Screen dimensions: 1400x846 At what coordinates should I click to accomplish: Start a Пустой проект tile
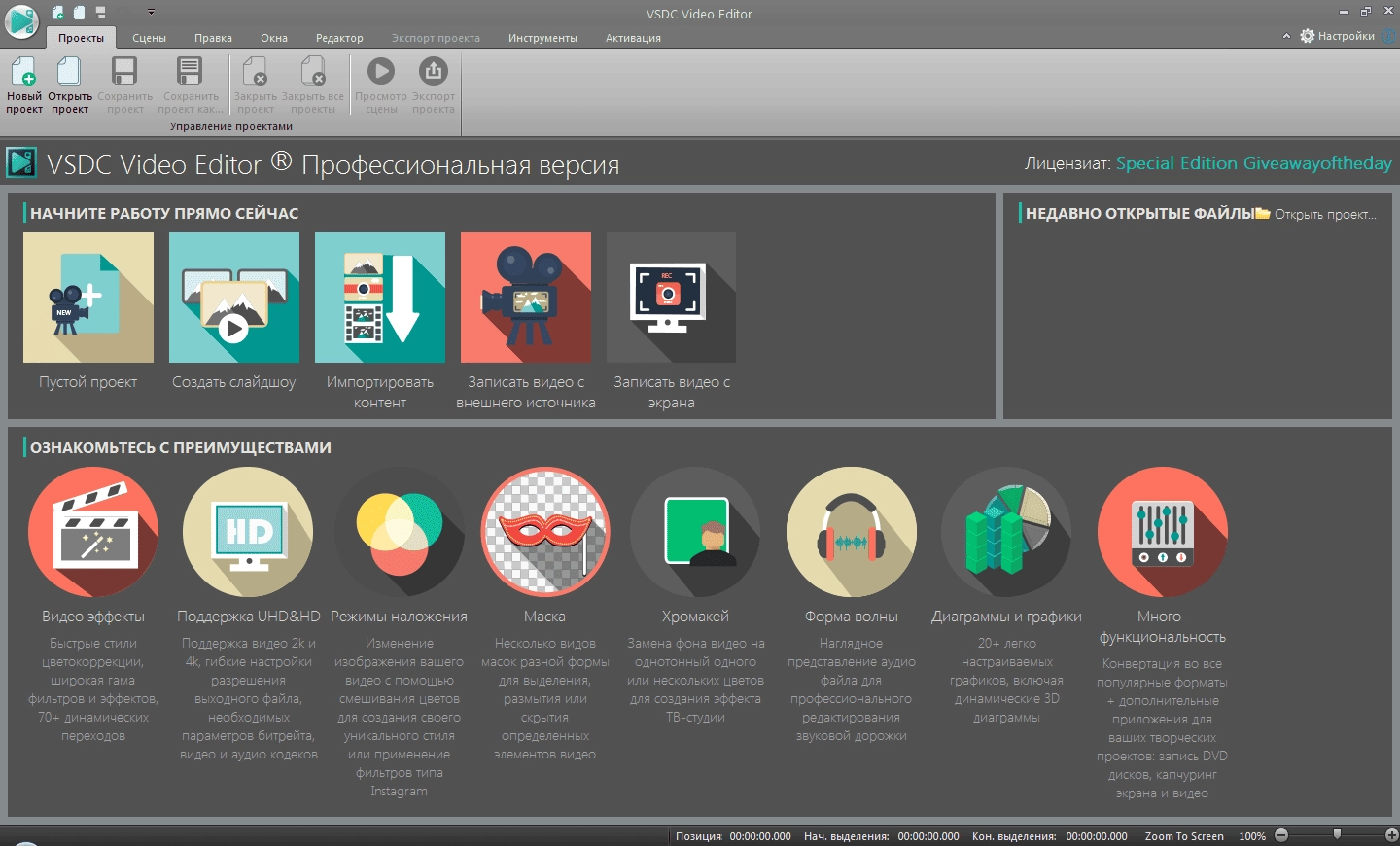tap(88, 298)
